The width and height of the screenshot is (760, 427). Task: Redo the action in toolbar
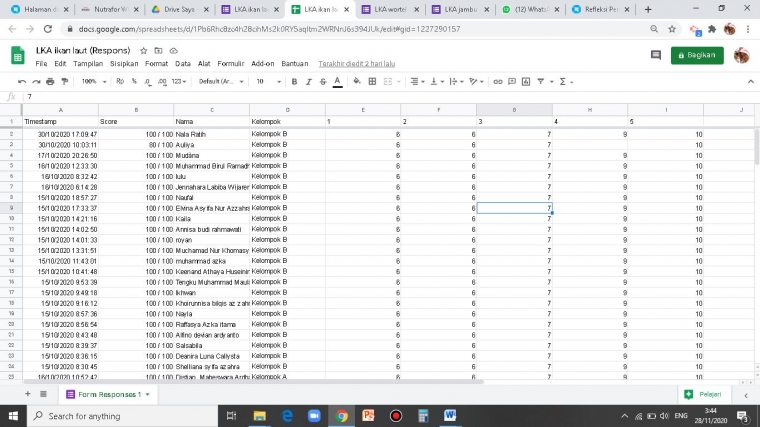pos(36,81)
